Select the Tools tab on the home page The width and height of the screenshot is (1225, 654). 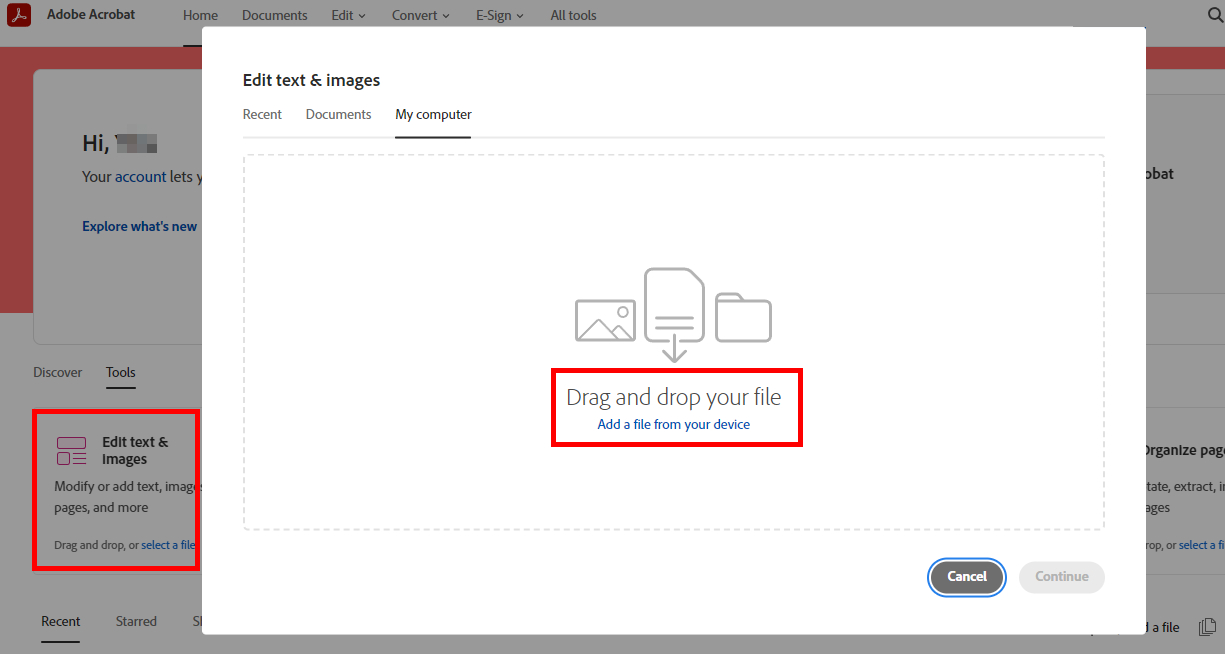pos(121,372)
